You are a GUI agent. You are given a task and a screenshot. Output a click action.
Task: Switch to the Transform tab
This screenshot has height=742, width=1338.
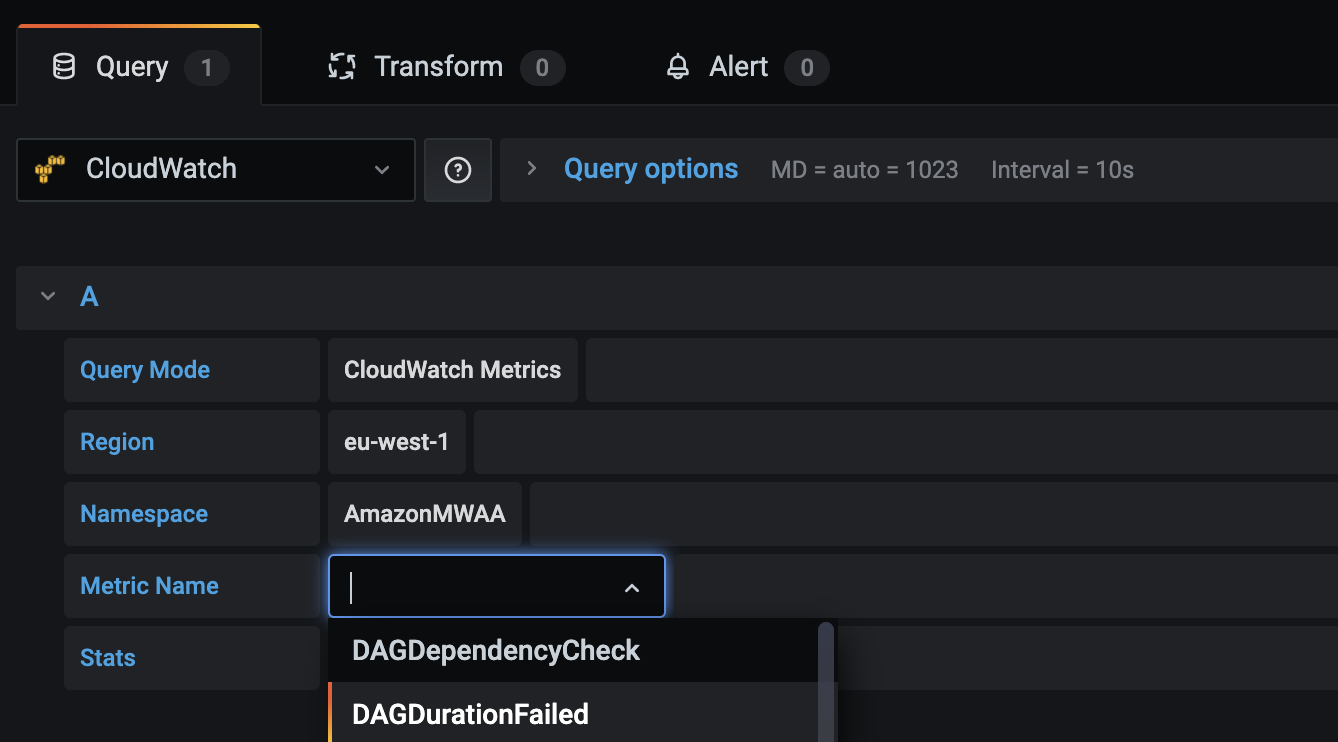446,67
